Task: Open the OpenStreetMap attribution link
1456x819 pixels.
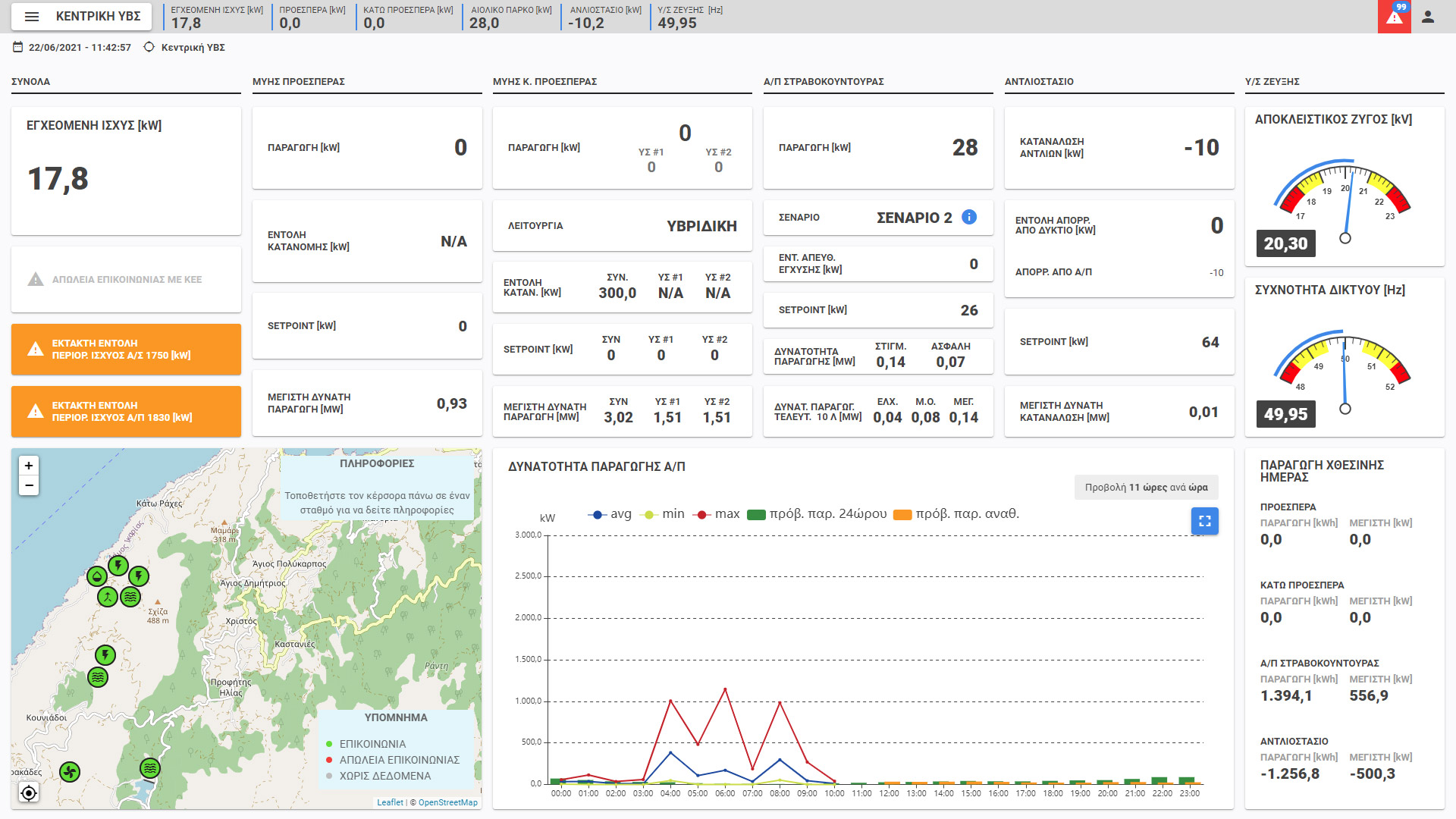Action: (x=447, y=802)
